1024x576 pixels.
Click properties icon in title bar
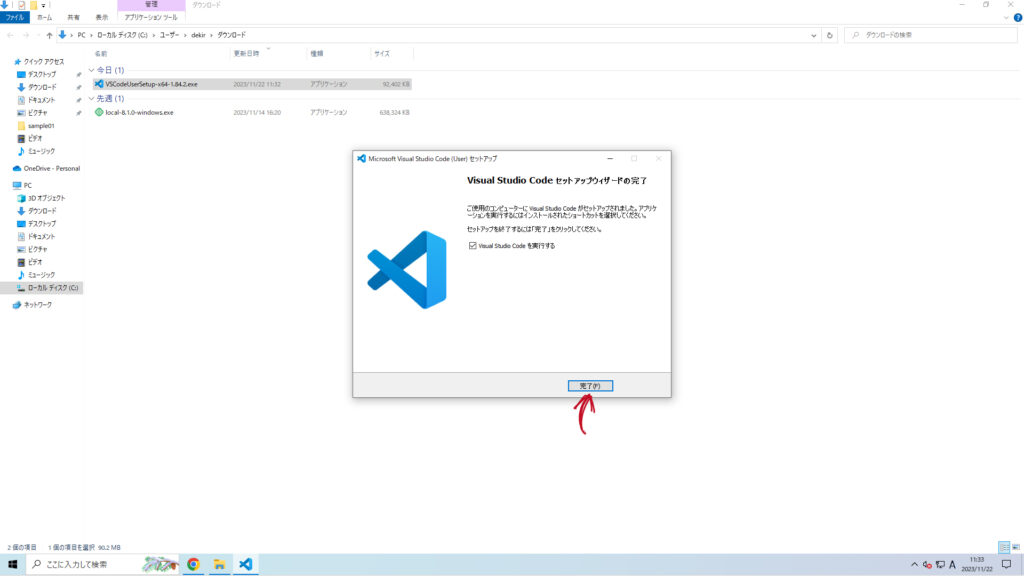(22, 5)
